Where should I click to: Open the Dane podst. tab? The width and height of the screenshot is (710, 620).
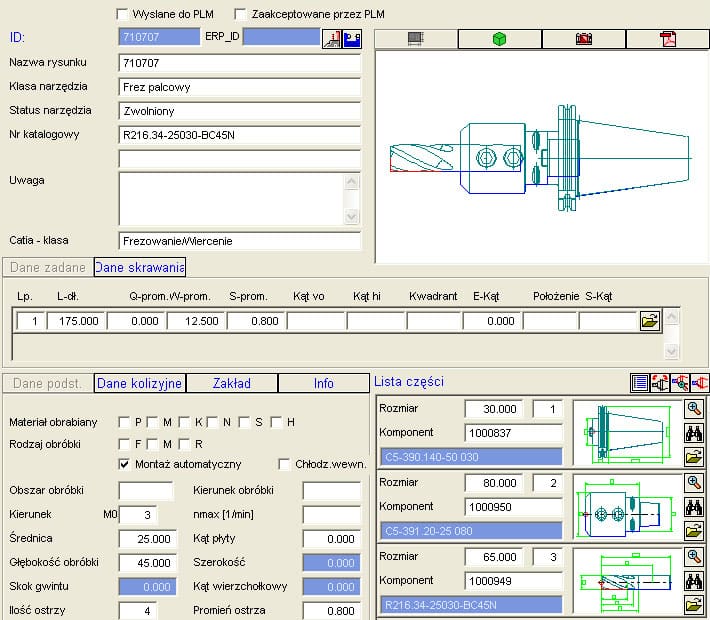tap(48, 383)
